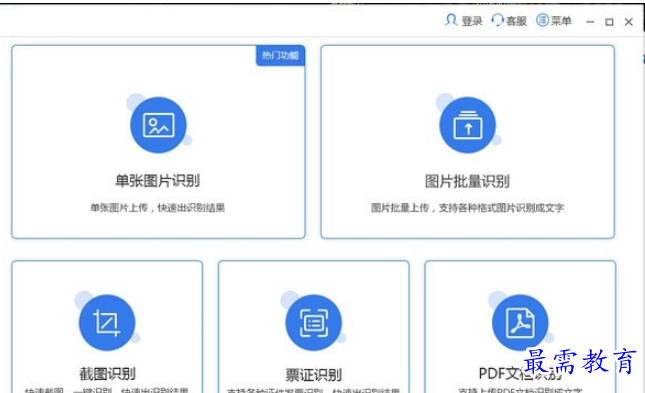Choose 票证识别 feature title
The width and height of the screenshot is (645, 393).
pos(314,374)
